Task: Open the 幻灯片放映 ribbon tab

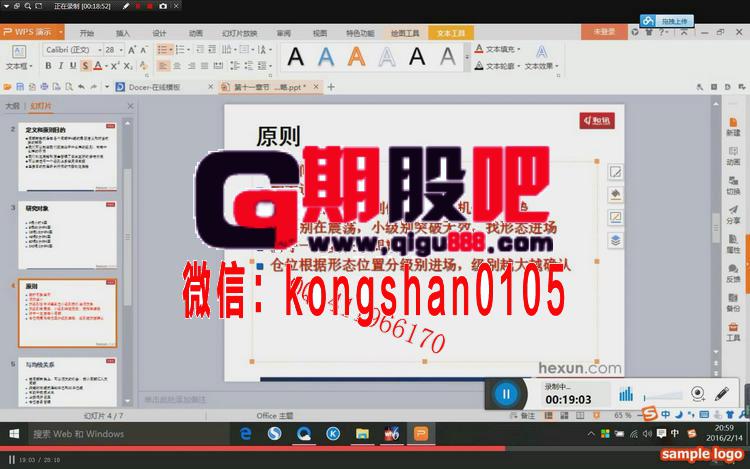Action: 240,33
